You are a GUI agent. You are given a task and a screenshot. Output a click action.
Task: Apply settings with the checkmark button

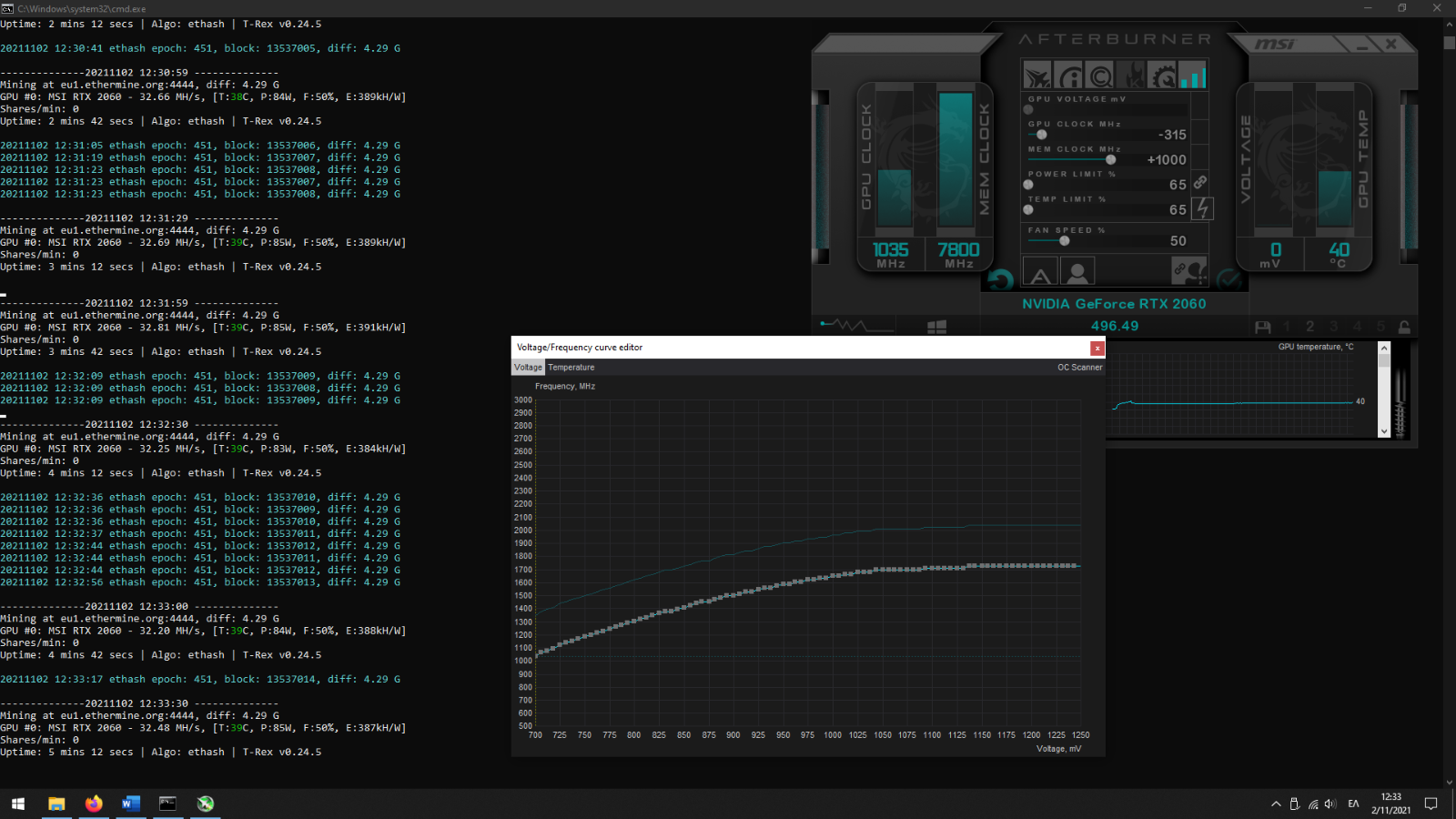coord(1228,280)
